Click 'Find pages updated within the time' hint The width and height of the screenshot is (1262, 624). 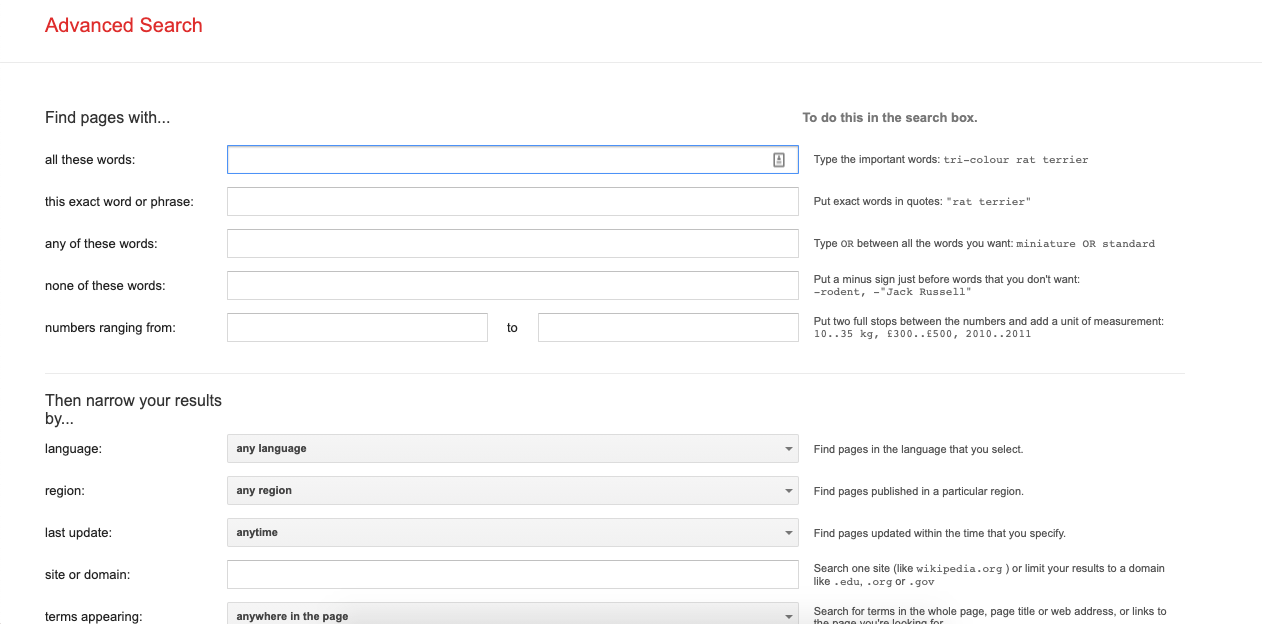[x=940, y=534]
